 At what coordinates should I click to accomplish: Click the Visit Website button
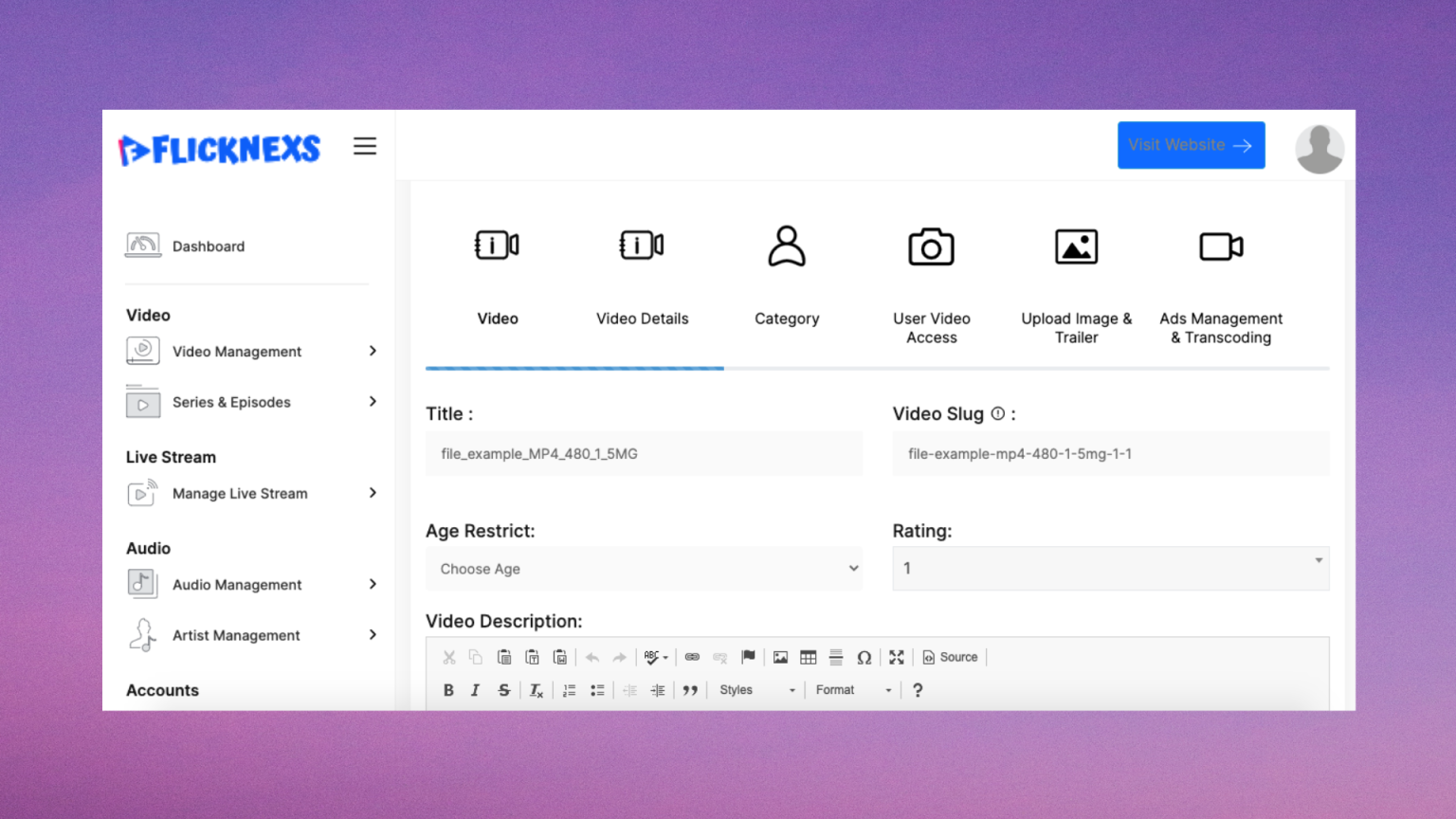[1191, 145]
